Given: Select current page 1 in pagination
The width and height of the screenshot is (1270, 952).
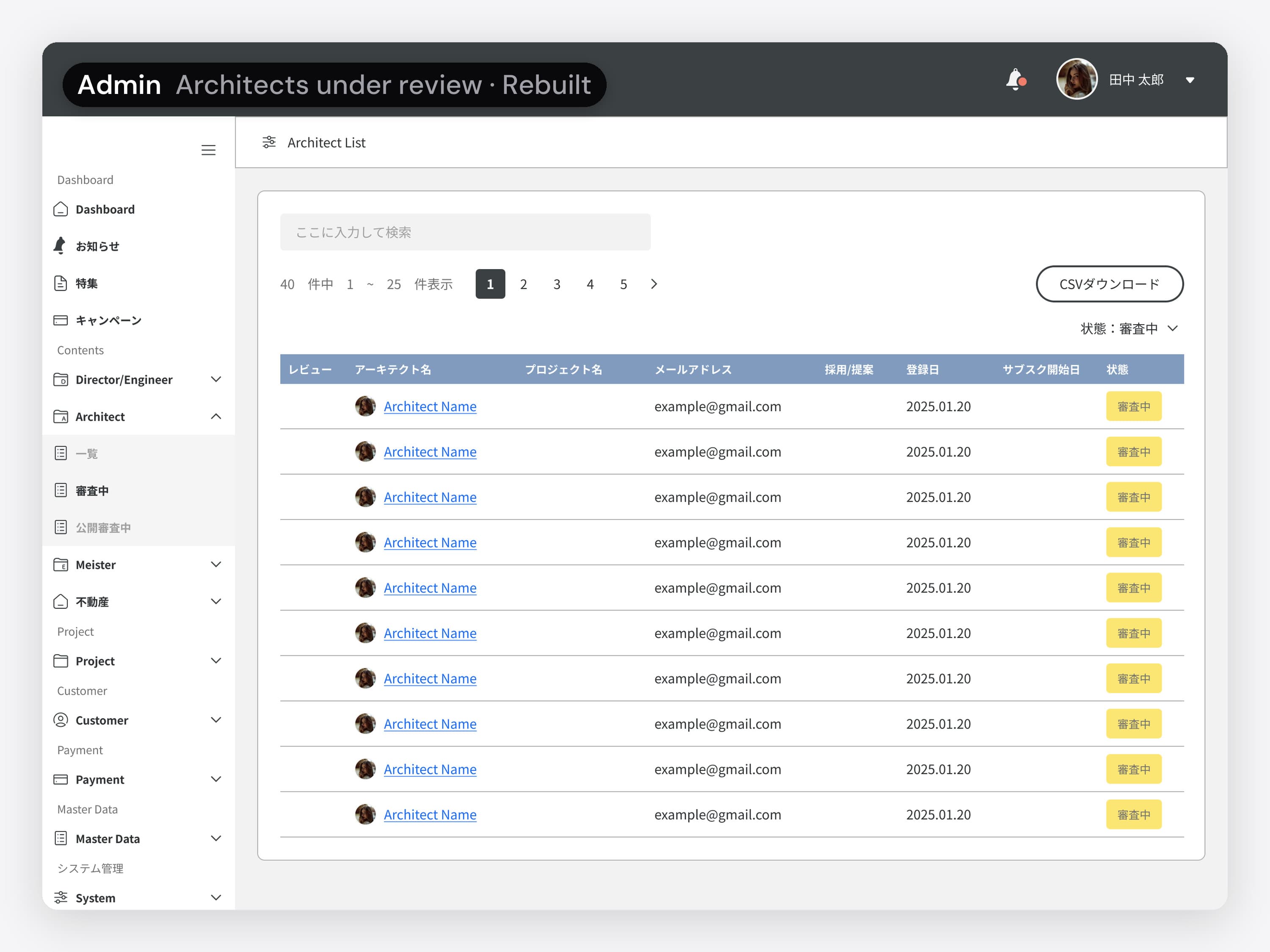Looking at the screenshot, I should pos(490,284).
